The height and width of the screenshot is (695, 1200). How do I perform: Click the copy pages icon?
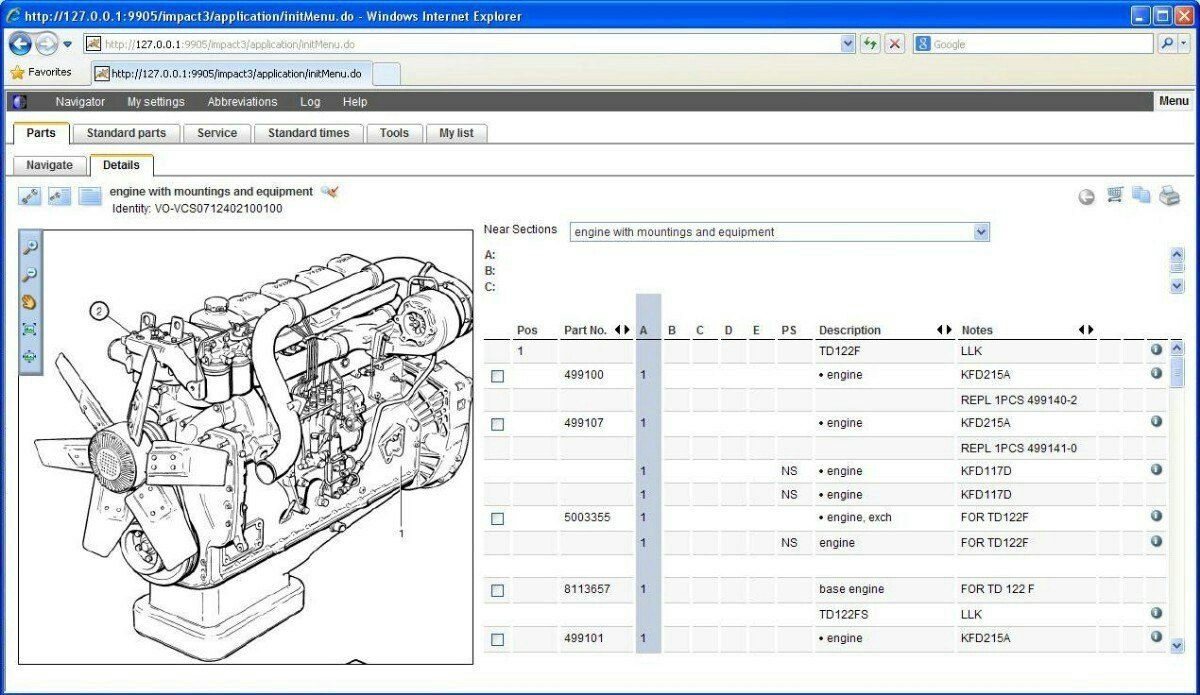tap(1141, 196)
